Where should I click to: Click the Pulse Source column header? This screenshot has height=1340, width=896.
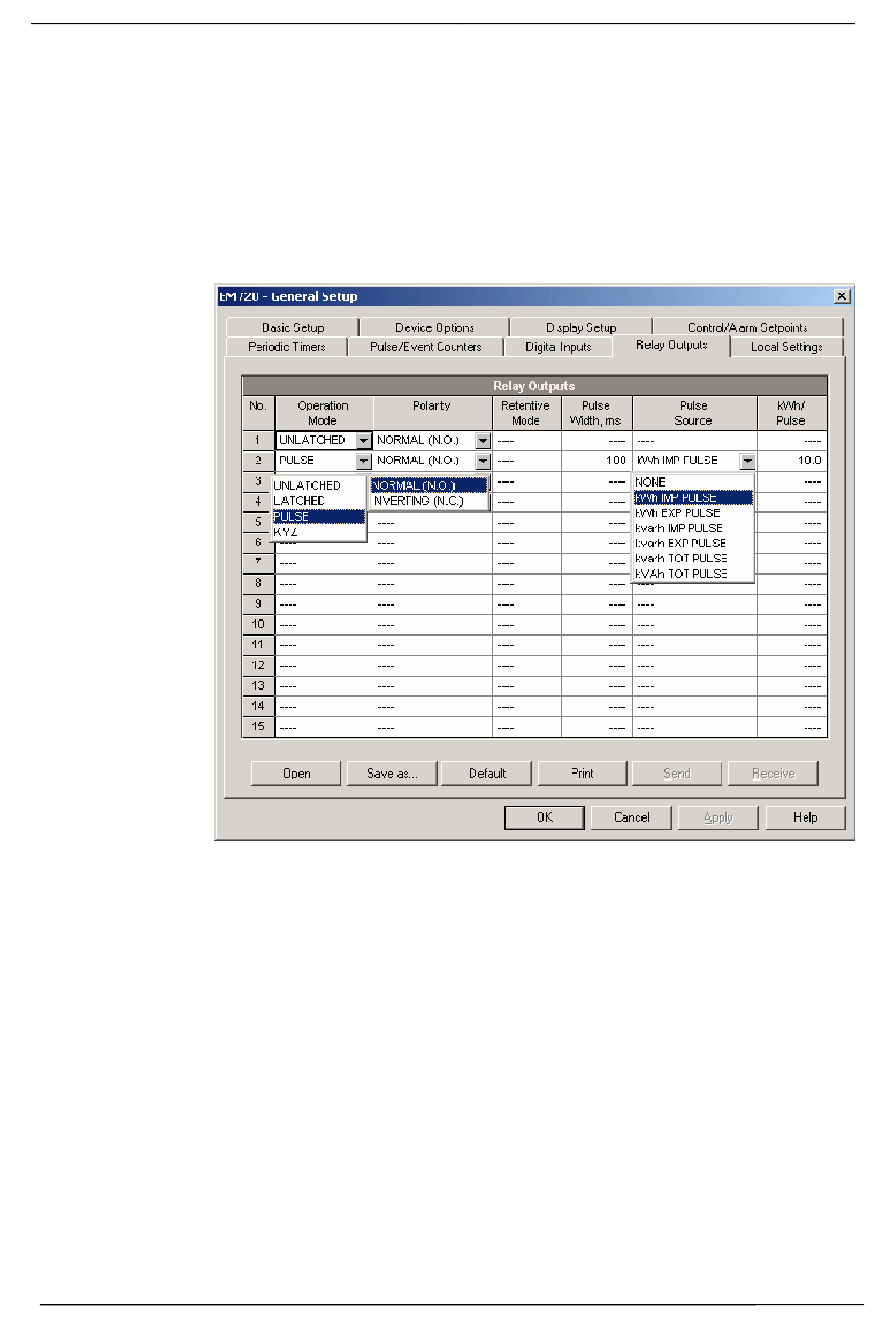[x=694, y=413]
